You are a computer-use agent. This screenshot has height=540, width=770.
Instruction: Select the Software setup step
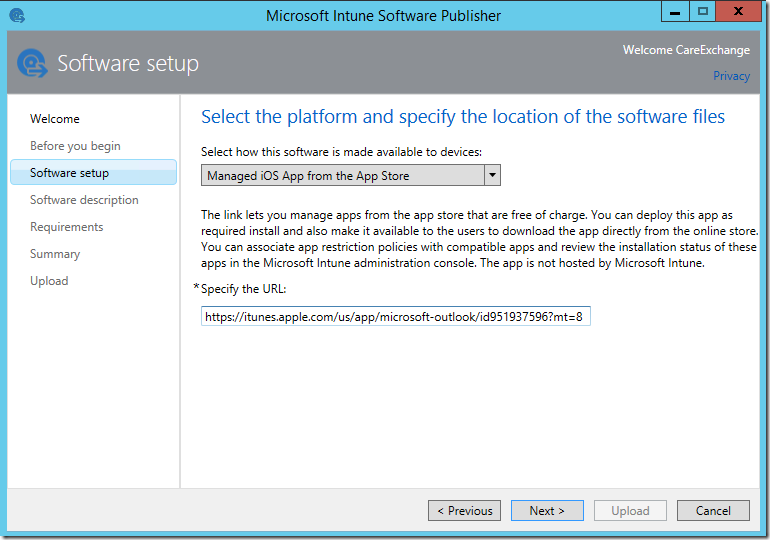point(93,172)
